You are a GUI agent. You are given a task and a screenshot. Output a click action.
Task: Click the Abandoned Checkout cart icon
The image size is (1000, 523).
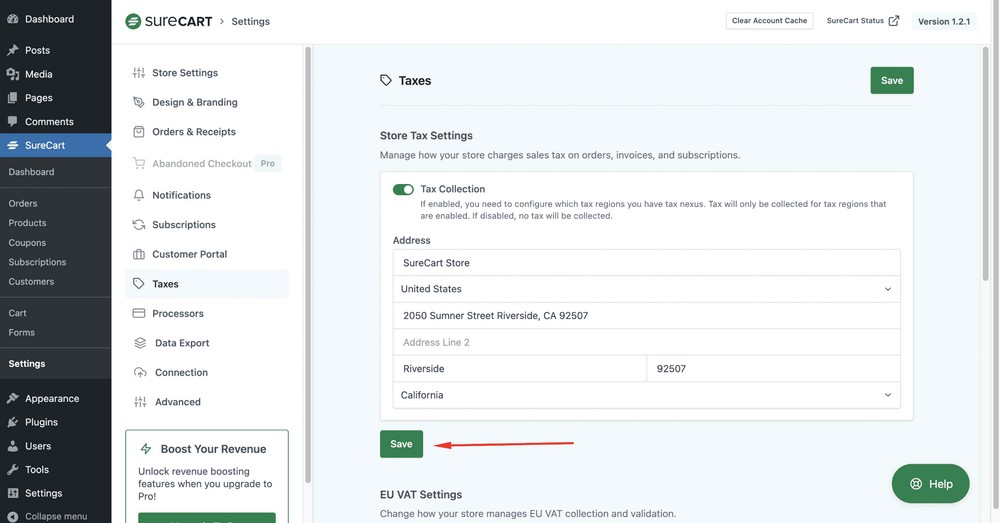(x=138, y=163)
